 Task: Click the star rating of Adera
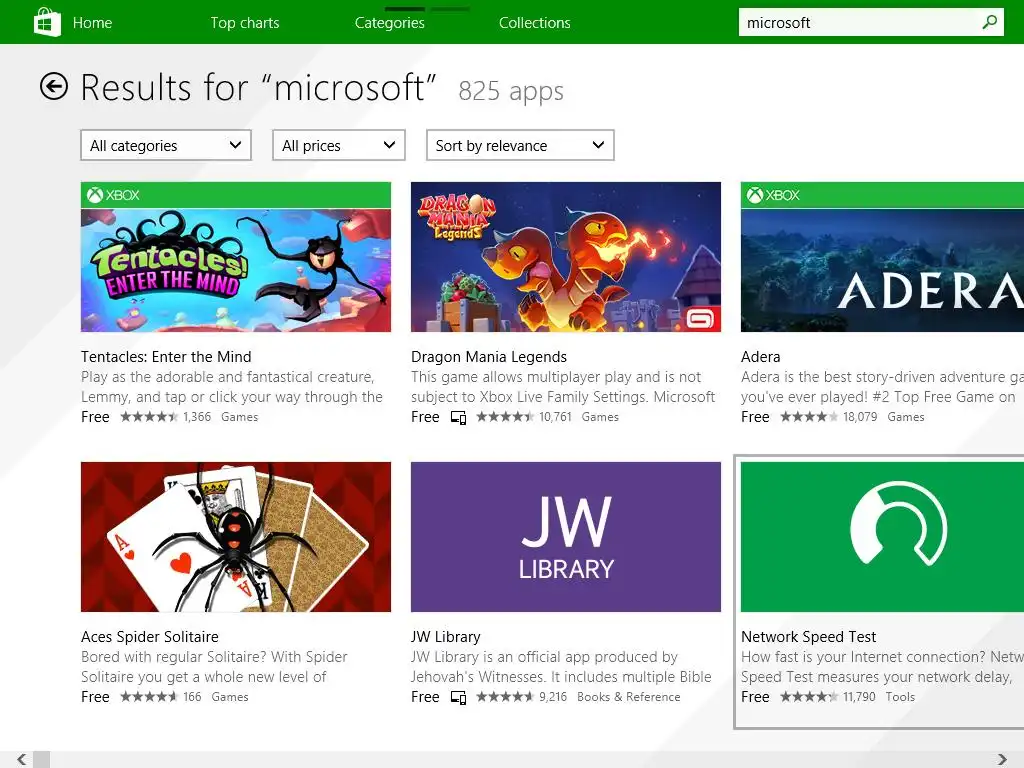(809, 417)
